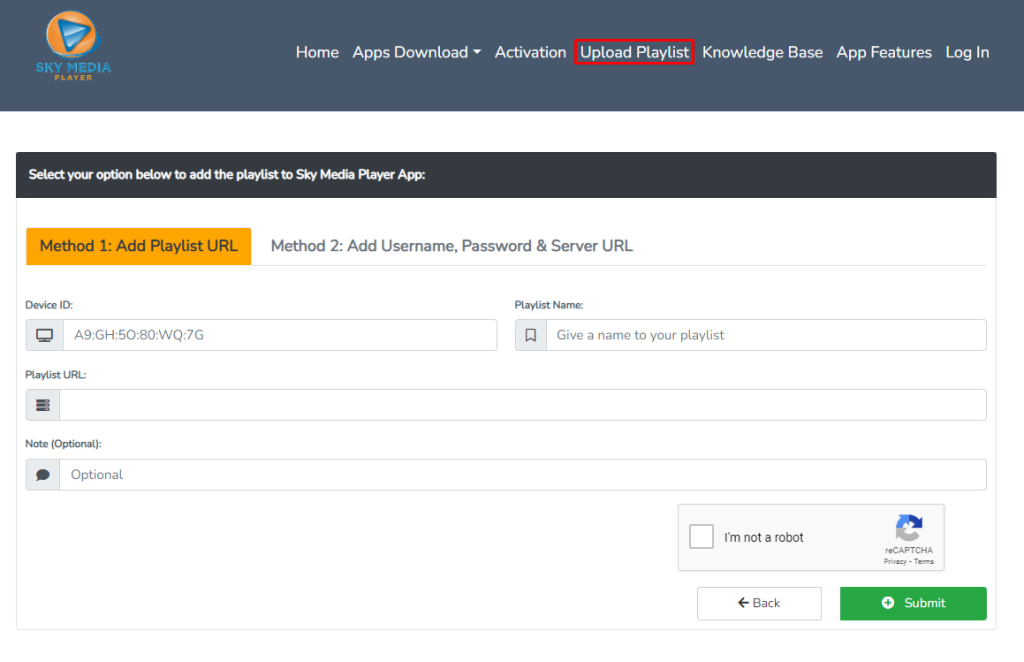Viewport: 1024px width, 662px height.
Task: Click the Sky Media Player logo
Action: [x=73, y=47]
